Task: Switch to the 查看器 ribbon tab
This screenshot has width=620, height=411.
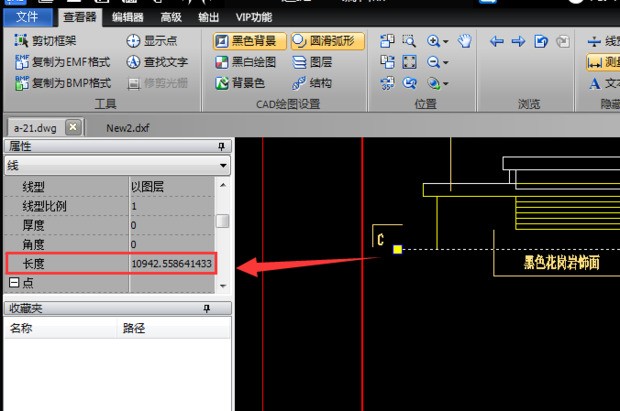Action: pyautogui.click(x=79, y=17)
